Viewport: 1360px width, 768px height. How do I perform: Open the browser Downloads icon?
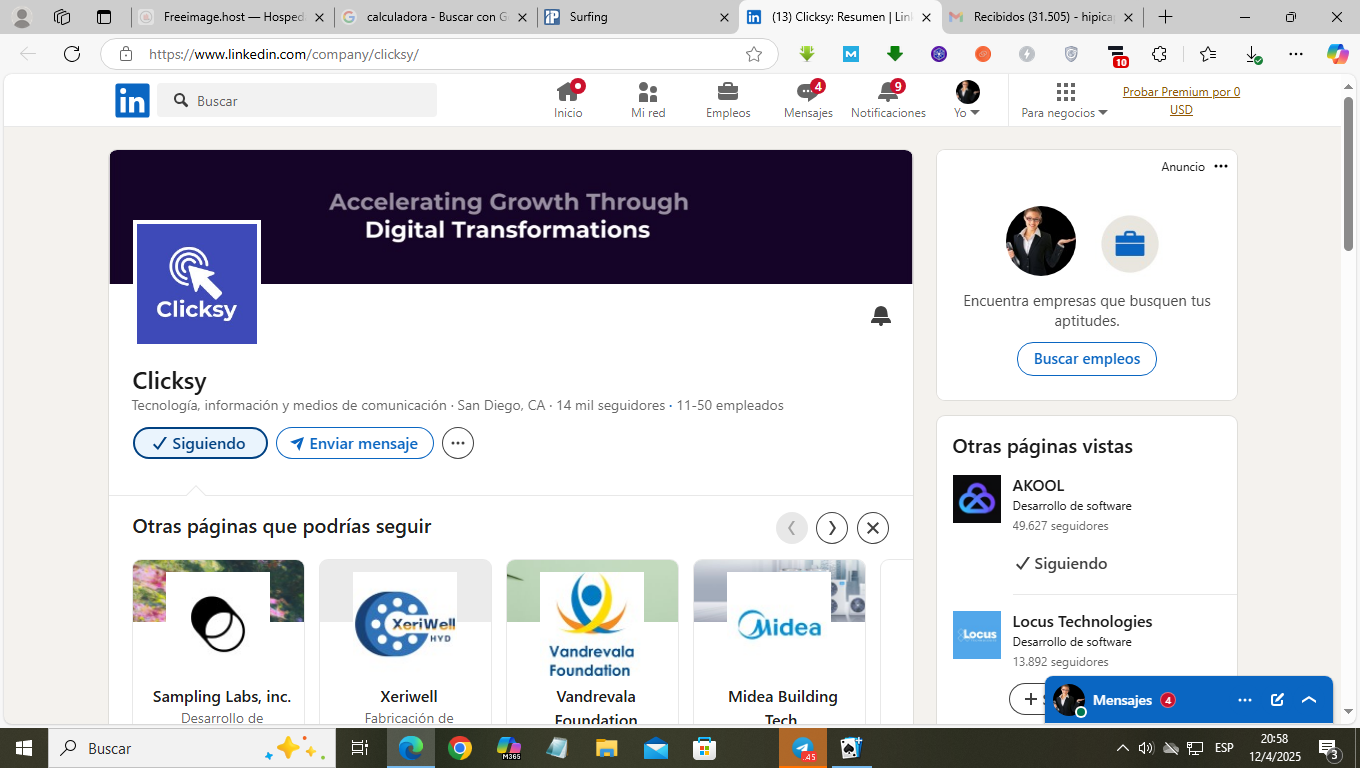(1252, 54)
